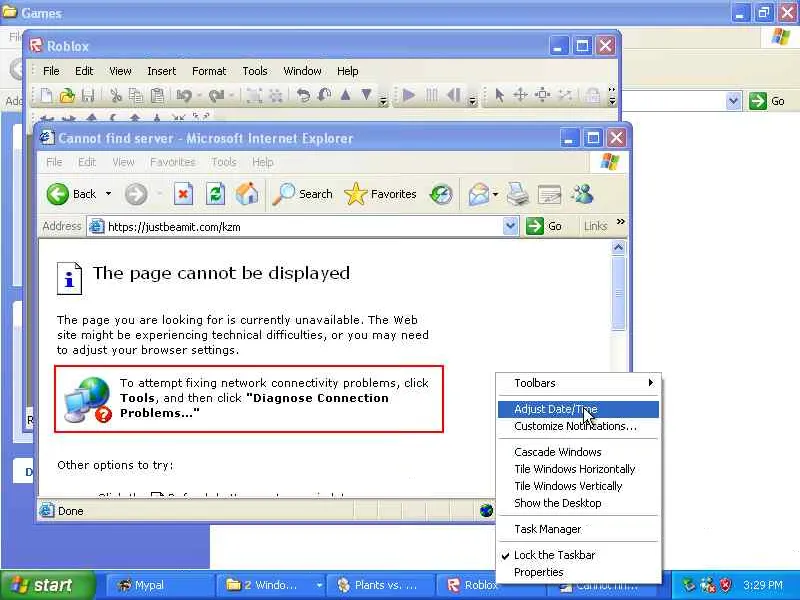Expand Roblox playback toolbar options chevron
Screen dimensions: 800x600
click(x=472, y=101)
